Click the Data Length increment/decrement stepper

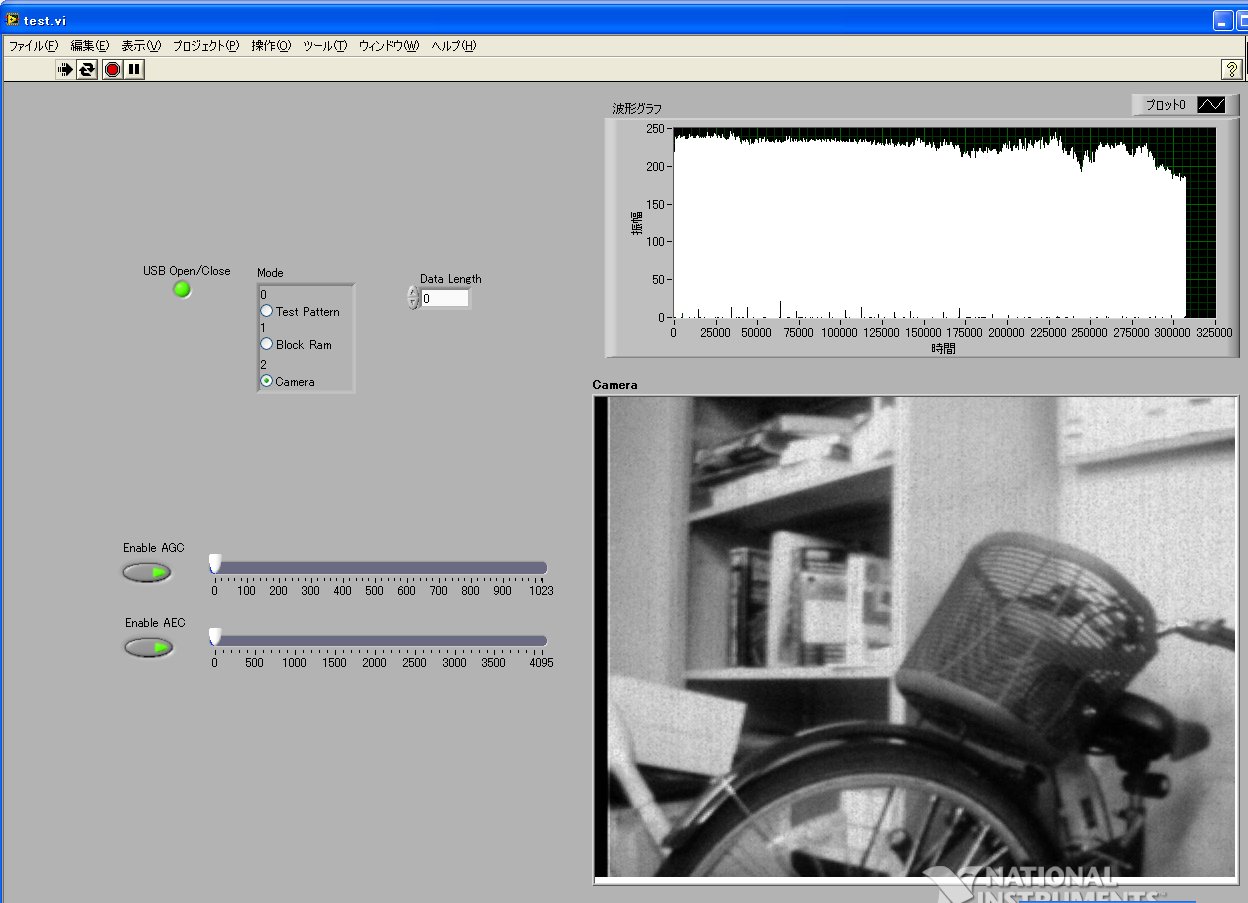pyautogui.click(x=413, y=298)
